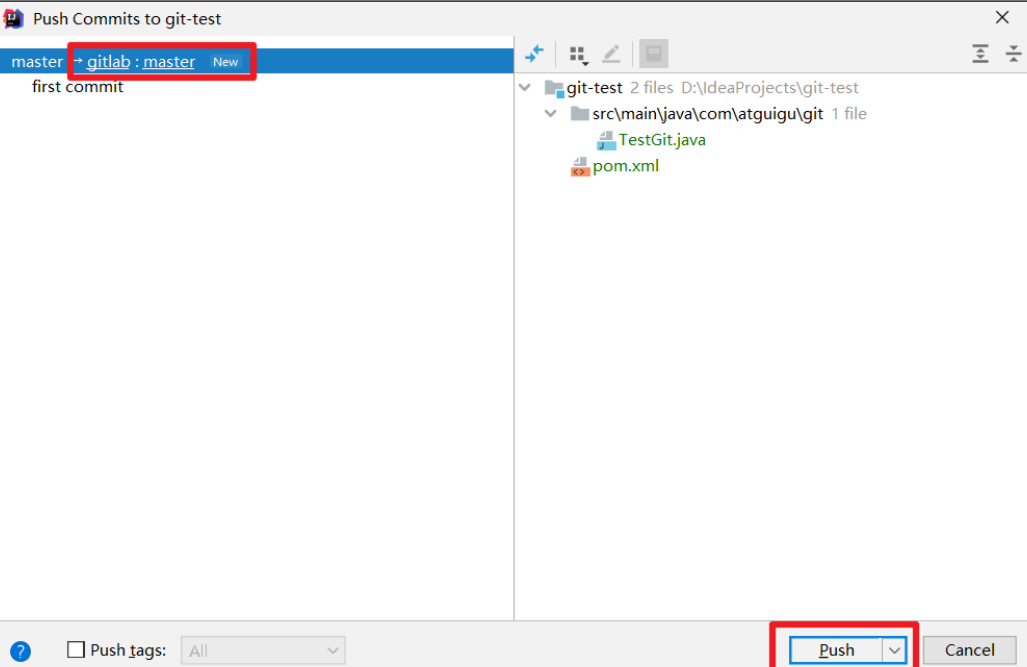
Task: Click the Push button
Action: pyautogui.click(x=836, y=650)
